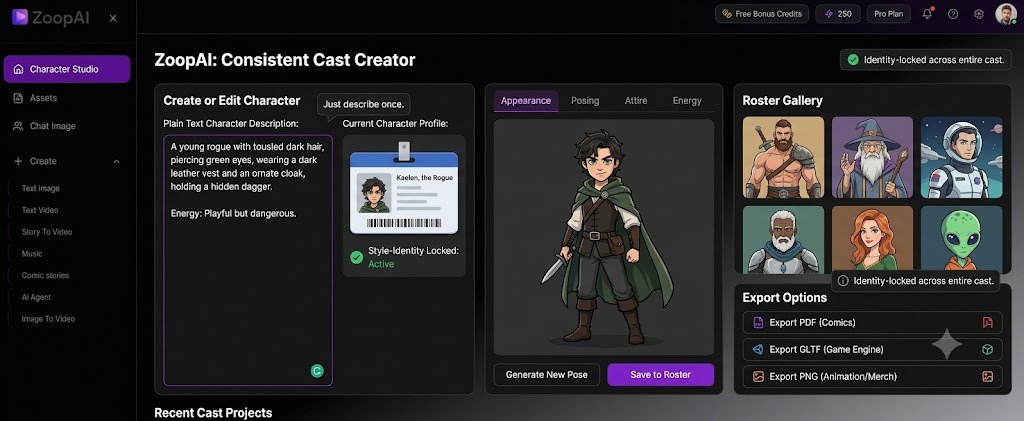Click the ZoopAI logo icon

tap(20, 17)
